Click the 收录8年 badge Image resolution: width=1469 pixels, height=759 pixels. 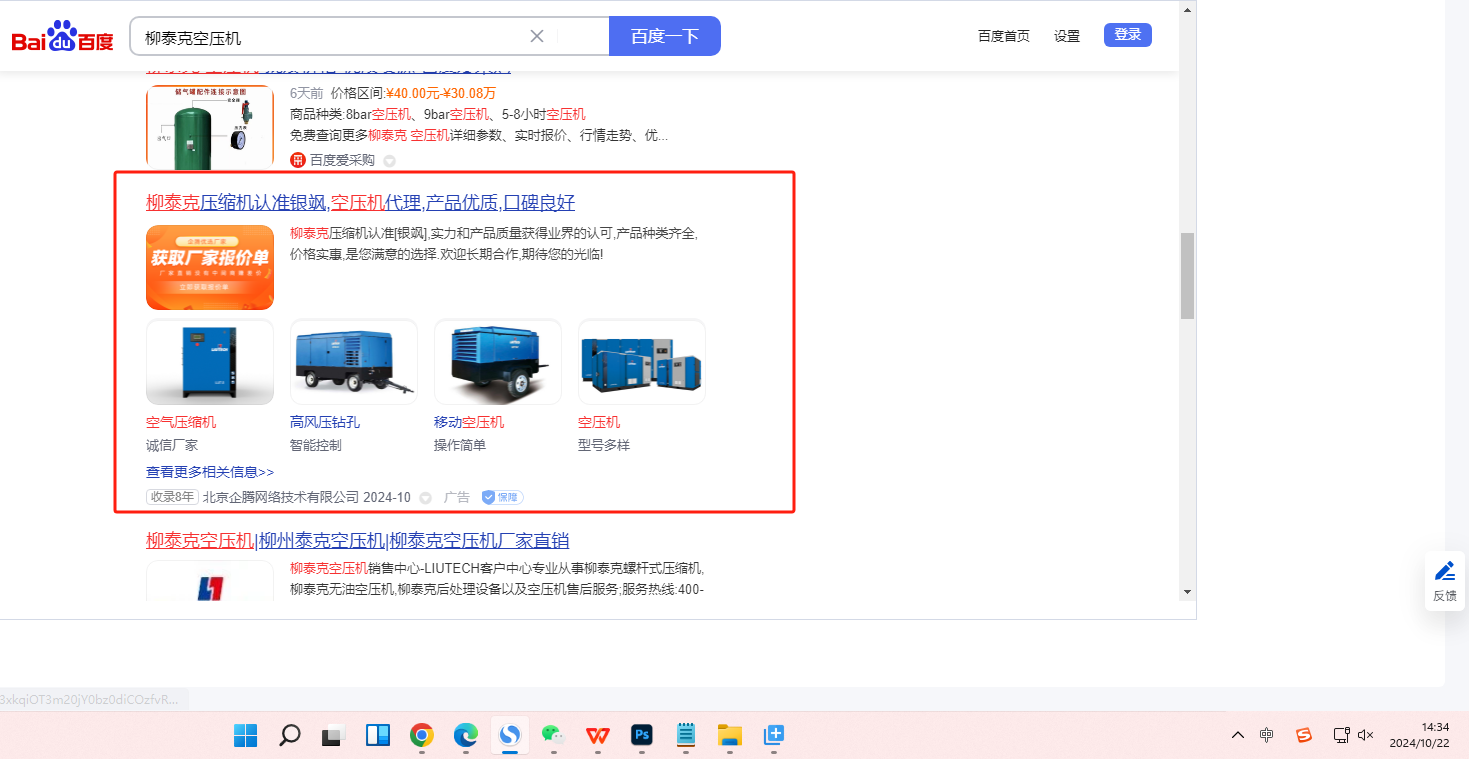click(172, 497)
